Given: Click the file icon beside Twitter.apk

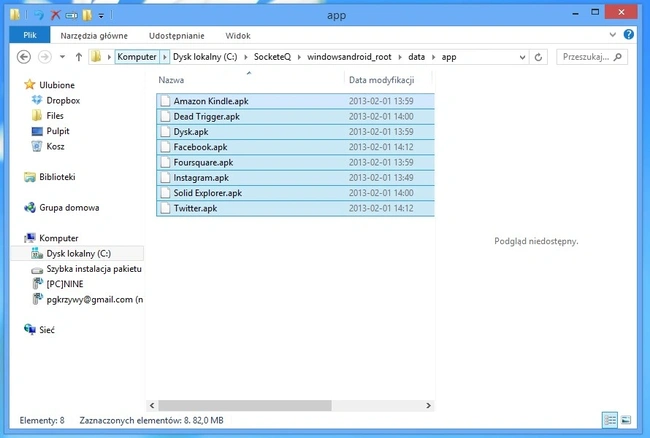Looking at the screenshot, I should click(x=165, y=208).
